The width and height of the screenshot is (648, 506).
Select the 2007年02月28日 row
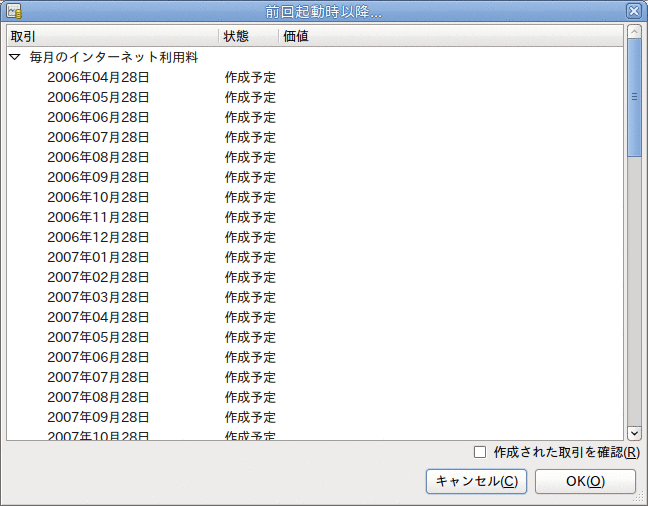click(315, 277)
